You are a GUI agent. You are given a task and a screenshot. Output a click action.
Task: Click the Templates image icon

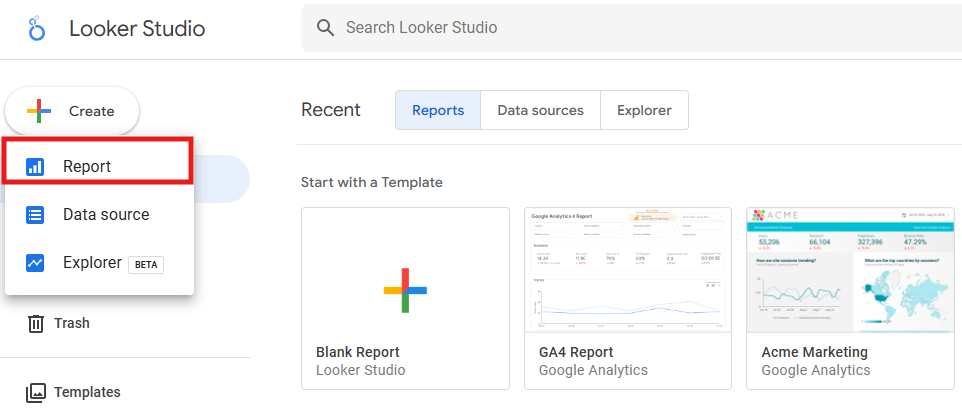(x=36, y=392)
